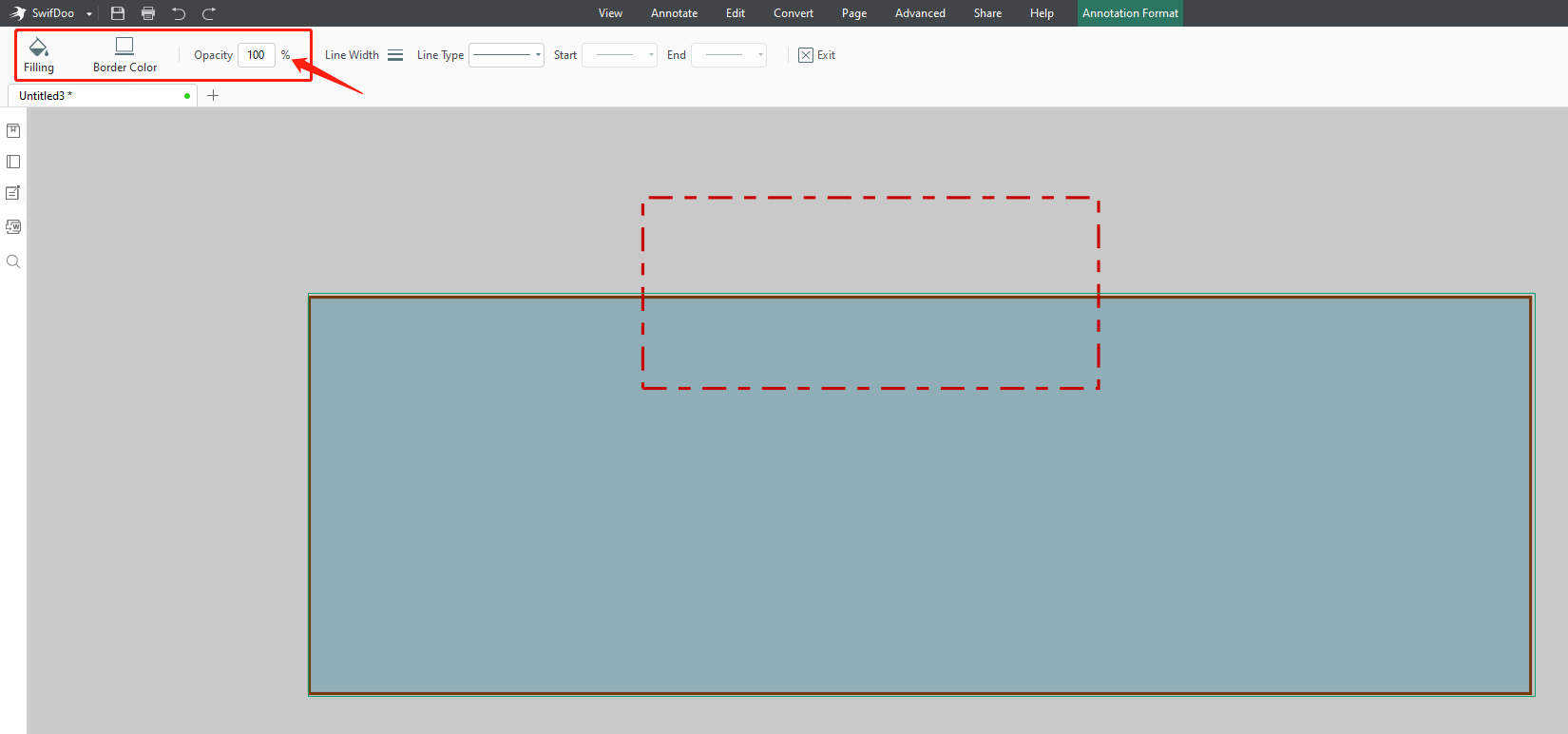Screen dimensions: 1568x734
Task: Expand the SwifDoo application menu arrow
Action: (89, 14)
